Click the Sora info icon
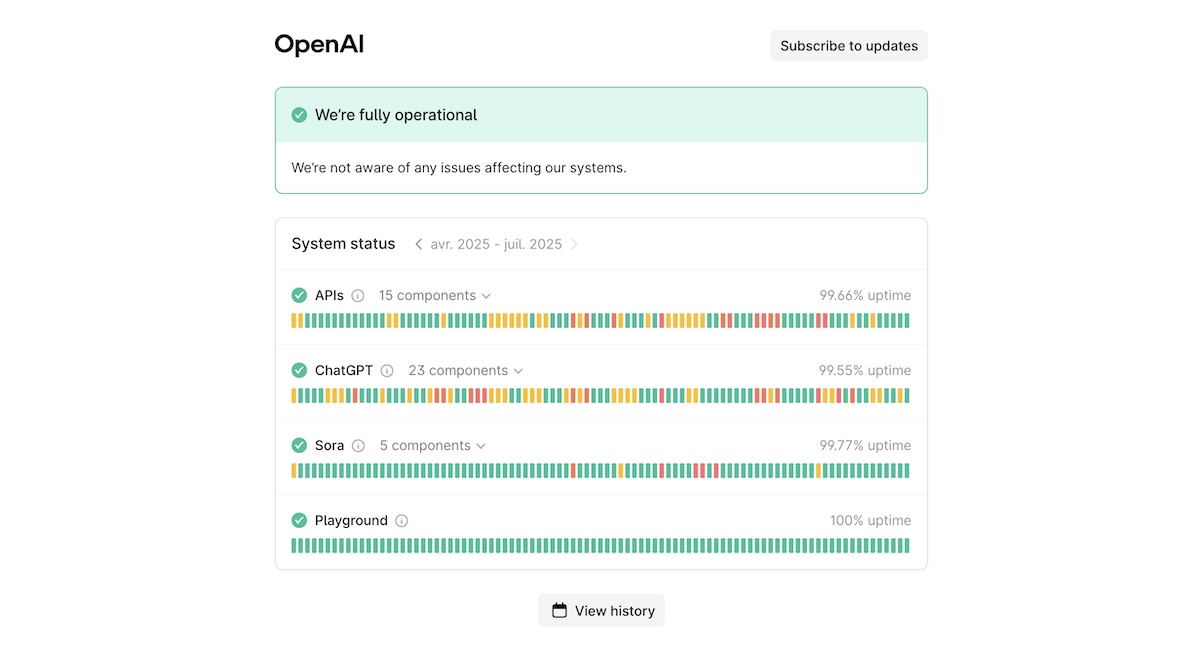Image resolution: width=1200 pixels, height=646 pixels. coord(358,446)
